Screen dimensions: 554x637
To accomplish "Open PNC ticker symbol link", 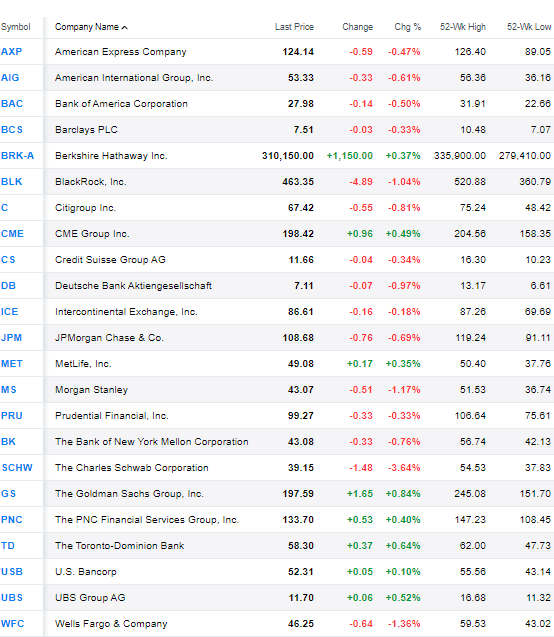I will click(12, 520).
